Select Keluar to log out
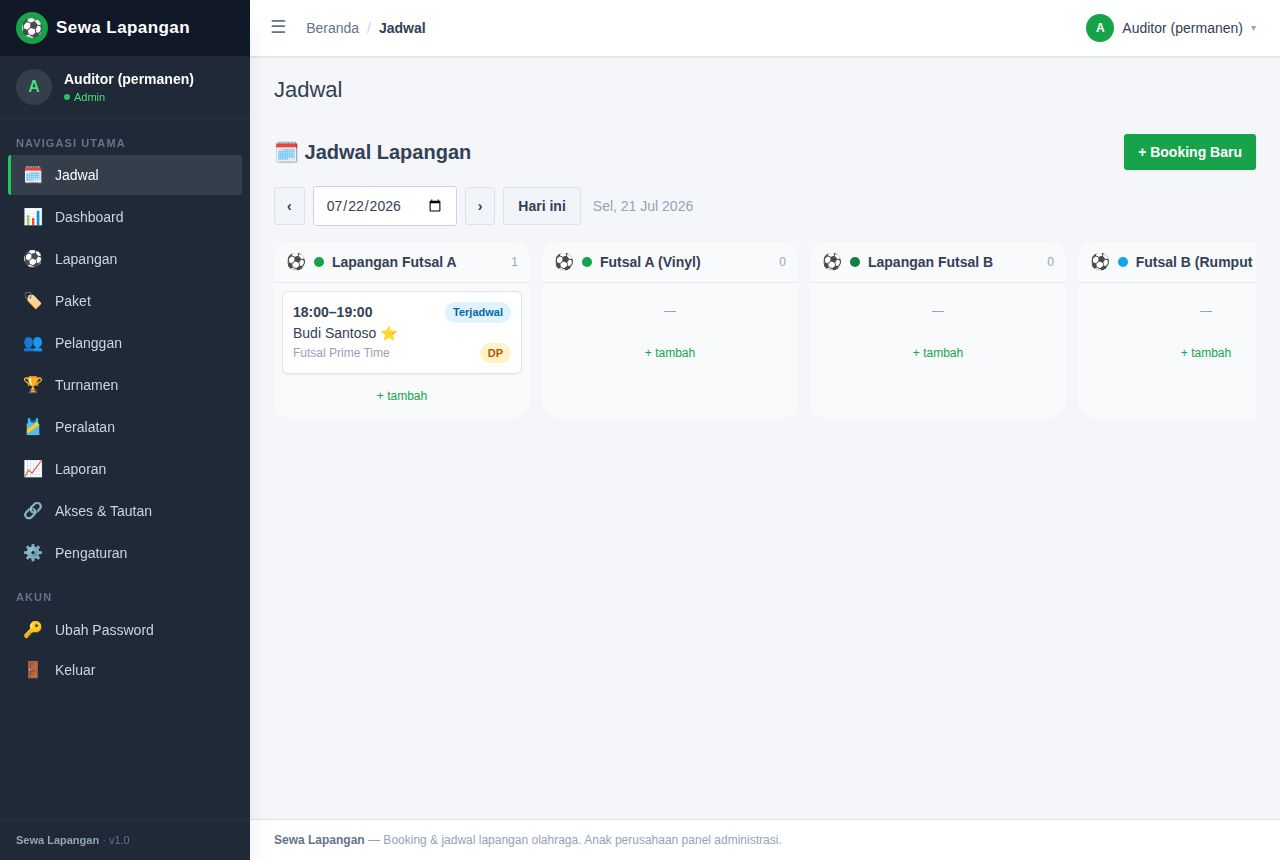1280x860 pixels. 125,670
